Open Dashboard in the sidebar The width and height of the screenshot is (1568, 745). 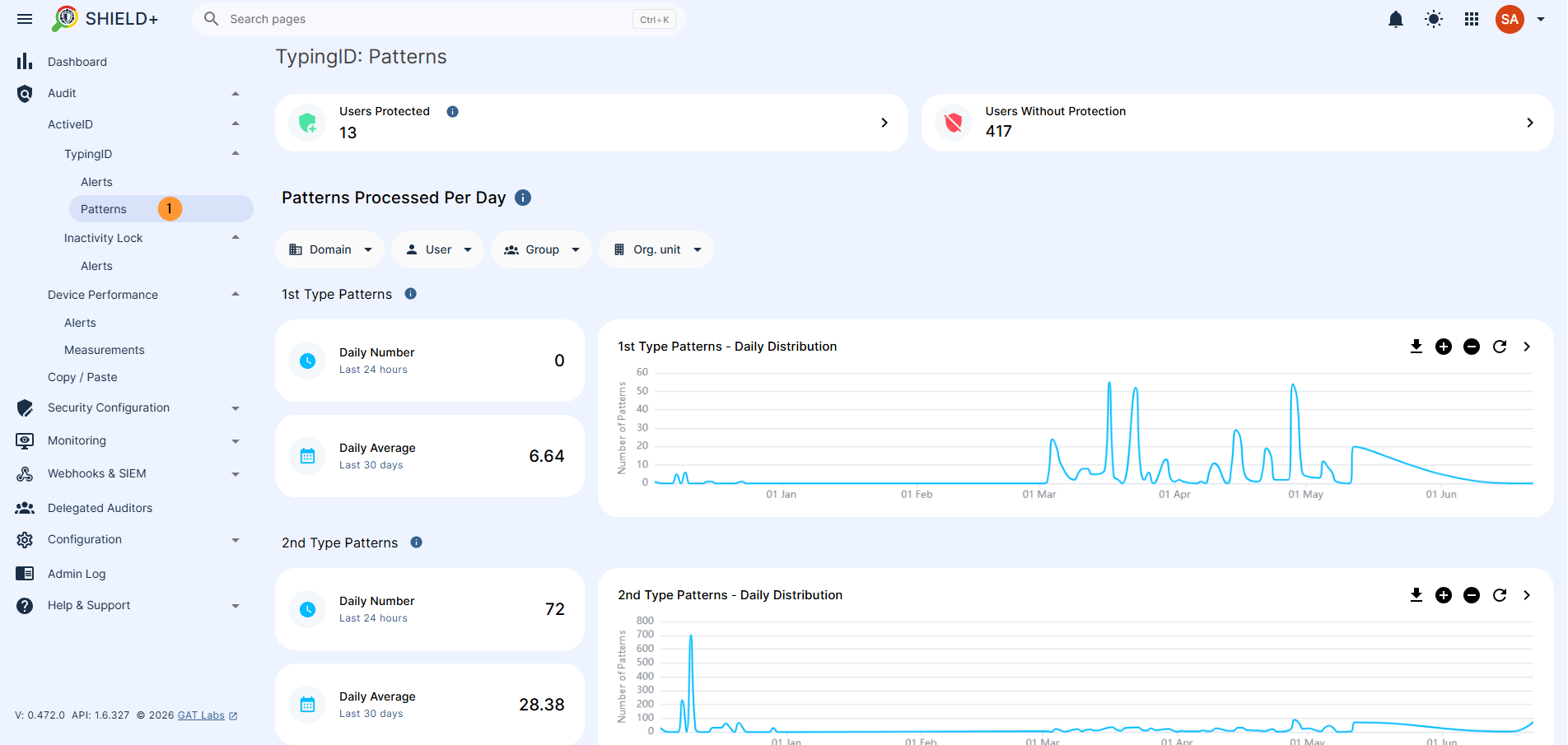(77, 62)
